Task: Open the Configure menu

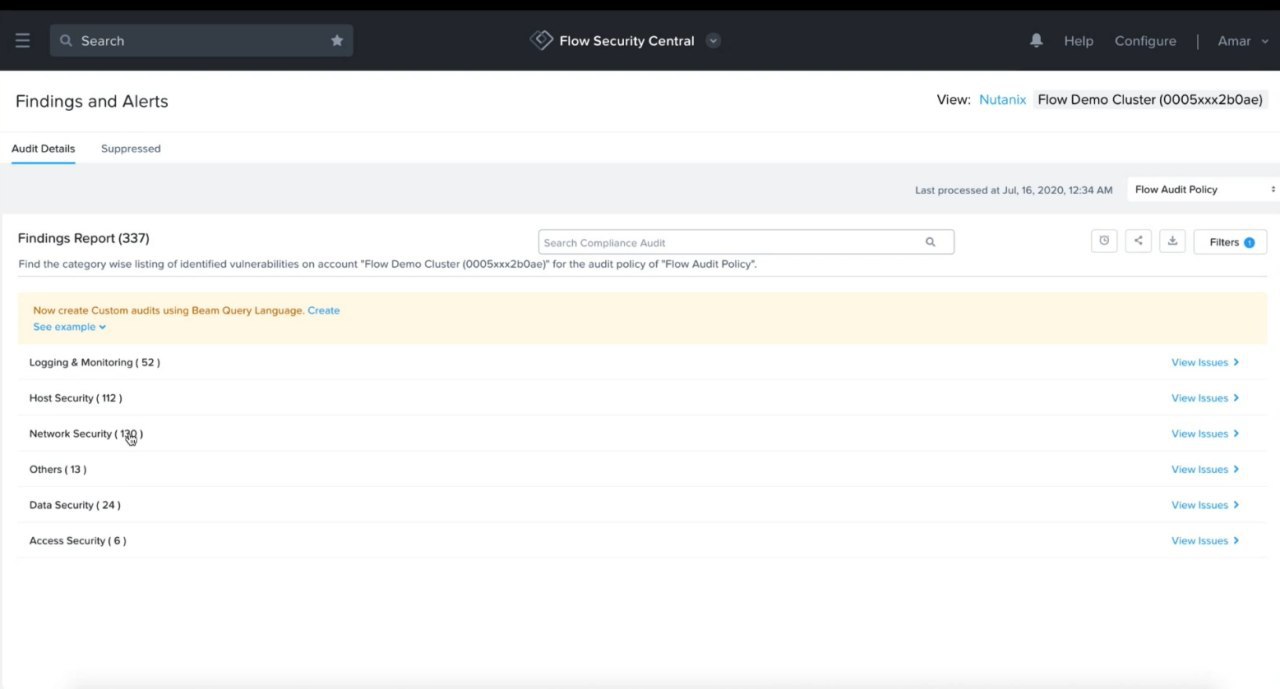Action: [1145, 41]
